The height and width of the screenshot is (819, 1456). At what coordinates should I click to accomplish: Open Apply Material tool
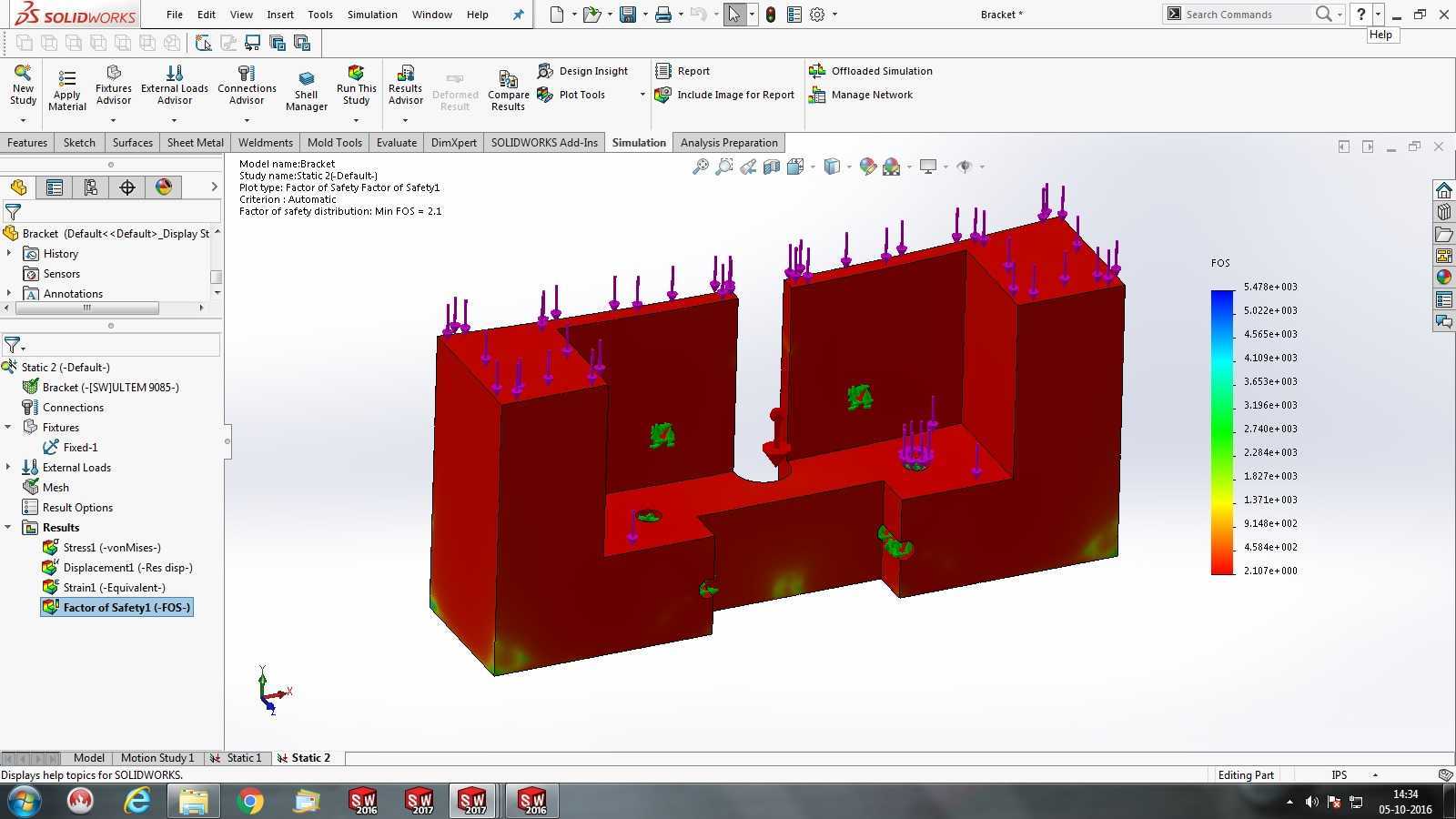click(66, 90)
